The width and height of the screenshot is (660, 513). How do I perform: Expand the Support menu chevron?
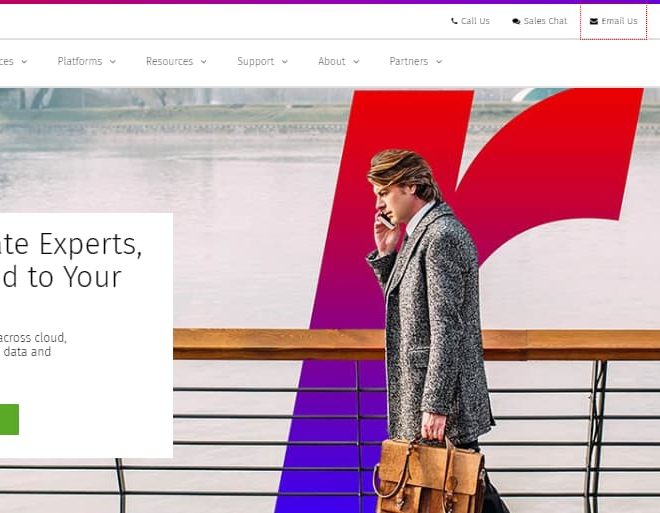(285, 61)
